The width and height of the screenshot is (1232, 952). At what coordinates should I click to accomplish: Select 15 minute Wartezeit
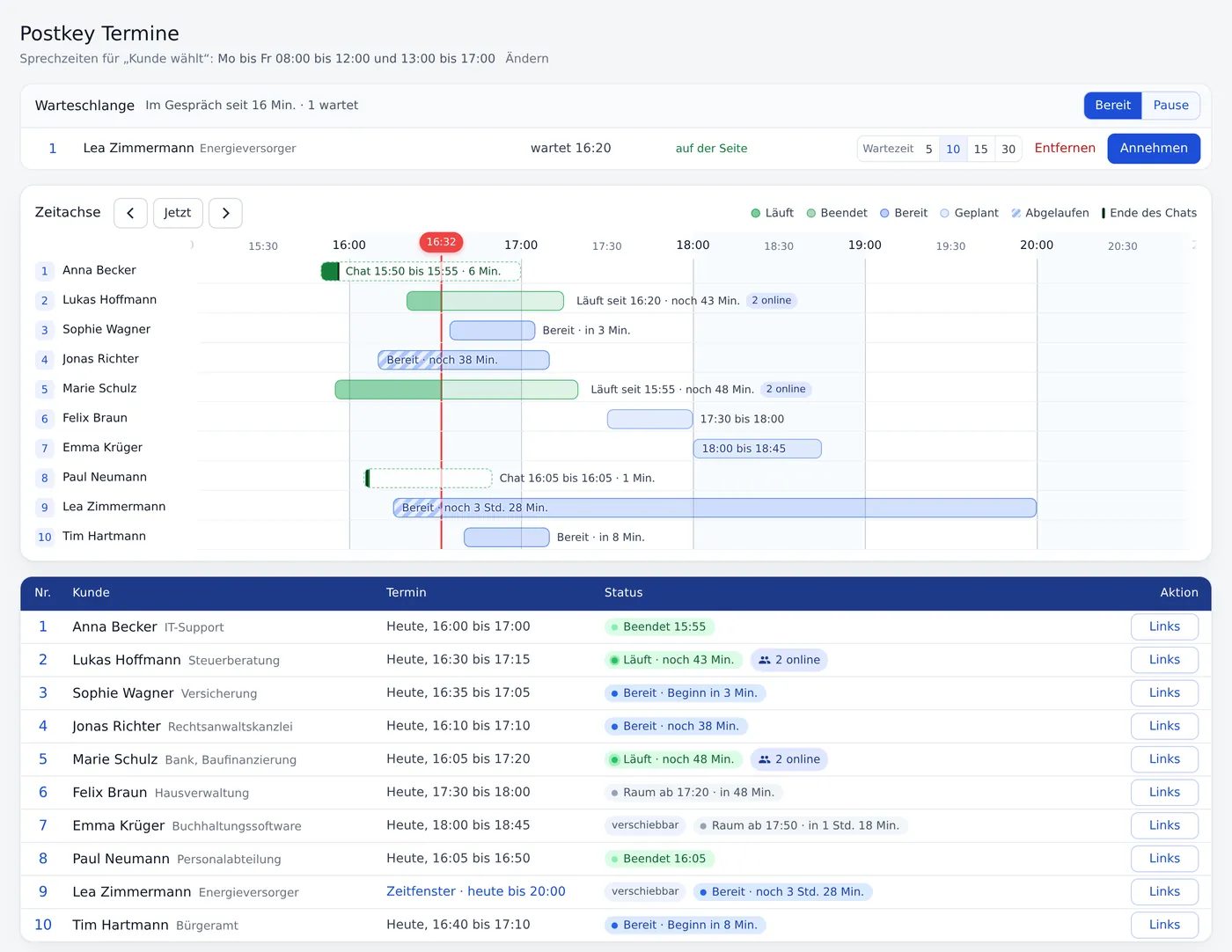tap(980, 149)
